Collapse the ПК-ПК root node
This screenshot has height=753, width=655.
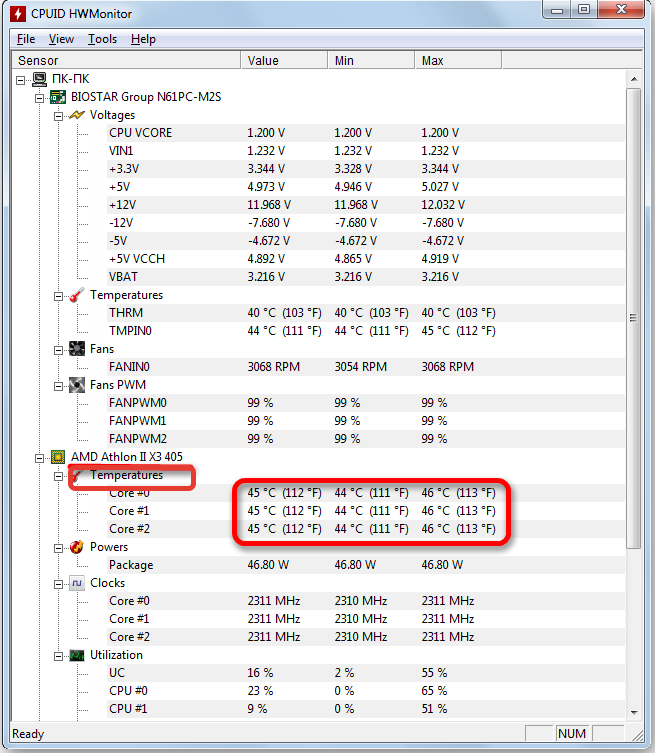point(21,80)
